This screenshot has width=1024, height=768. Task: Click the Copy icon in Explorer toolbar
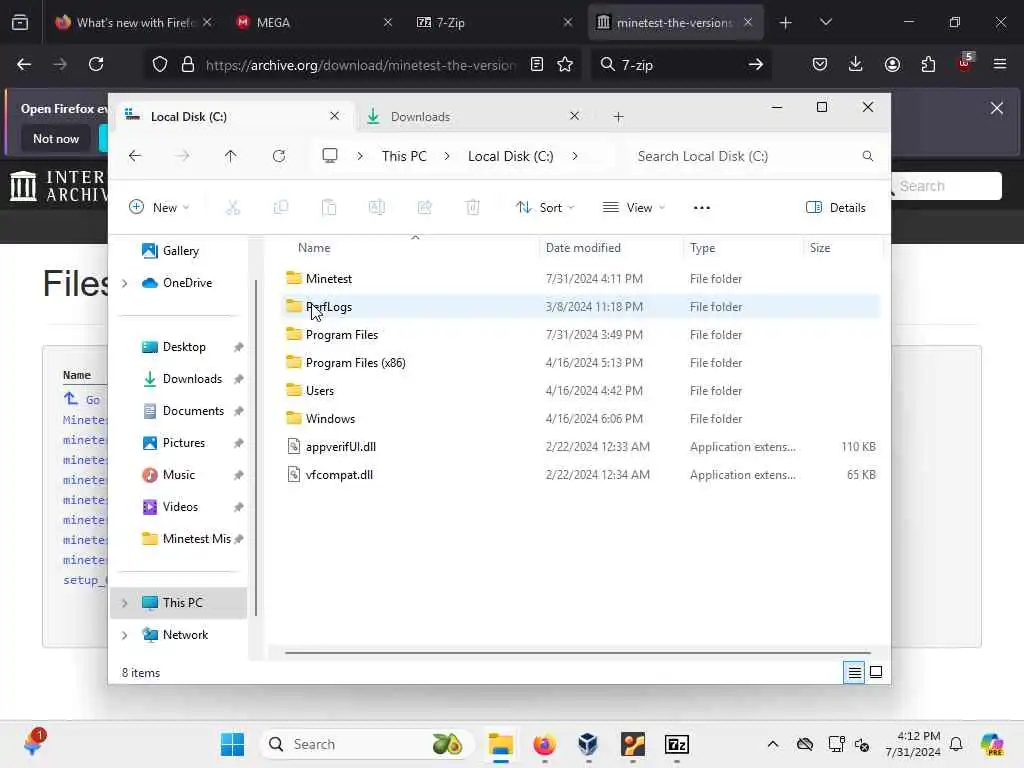281,208
